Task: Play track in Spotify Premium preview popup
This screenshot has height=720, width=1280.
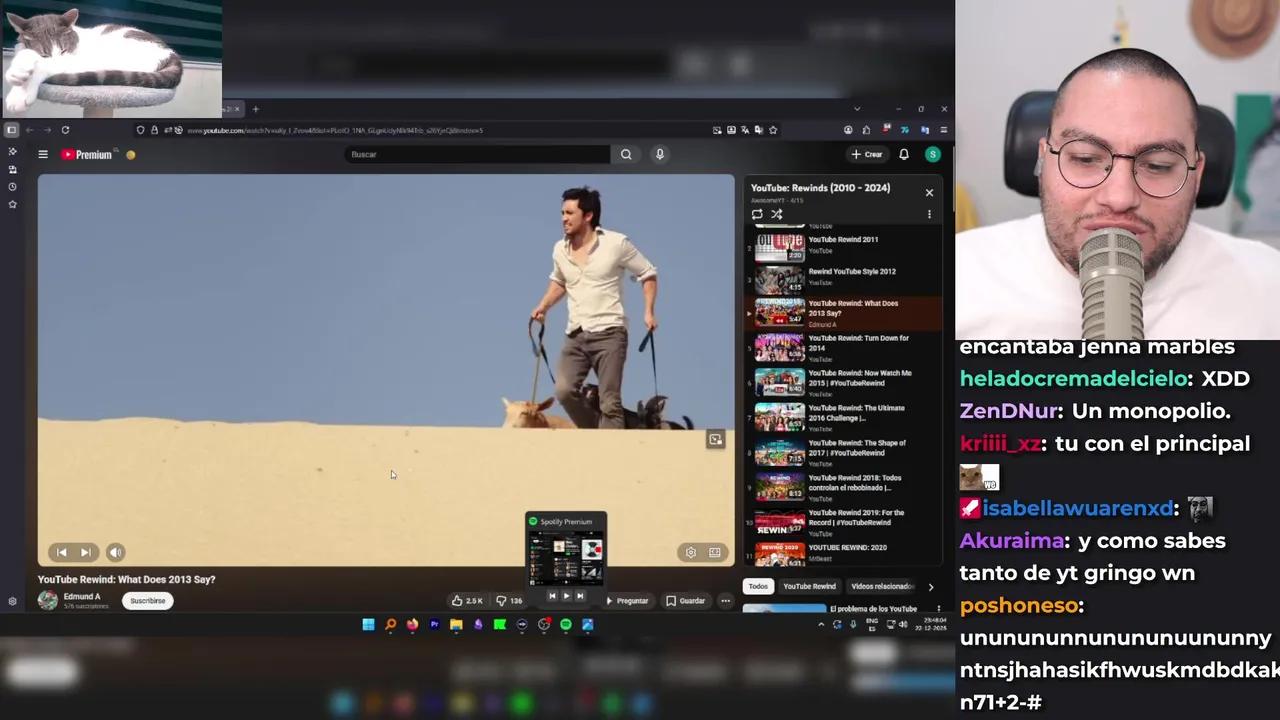Action: [566, 596]
